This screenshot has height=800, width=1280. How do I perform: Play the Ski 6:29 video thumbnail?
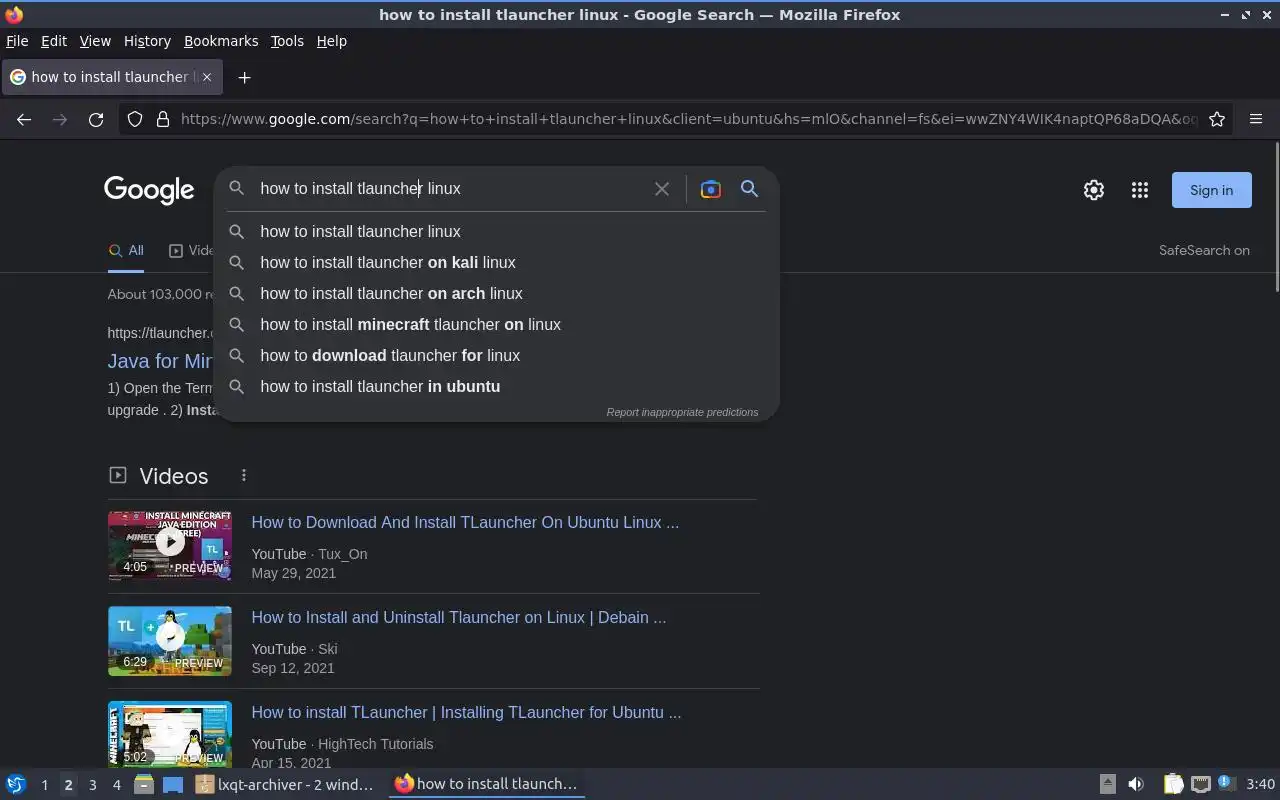(170, 641)
